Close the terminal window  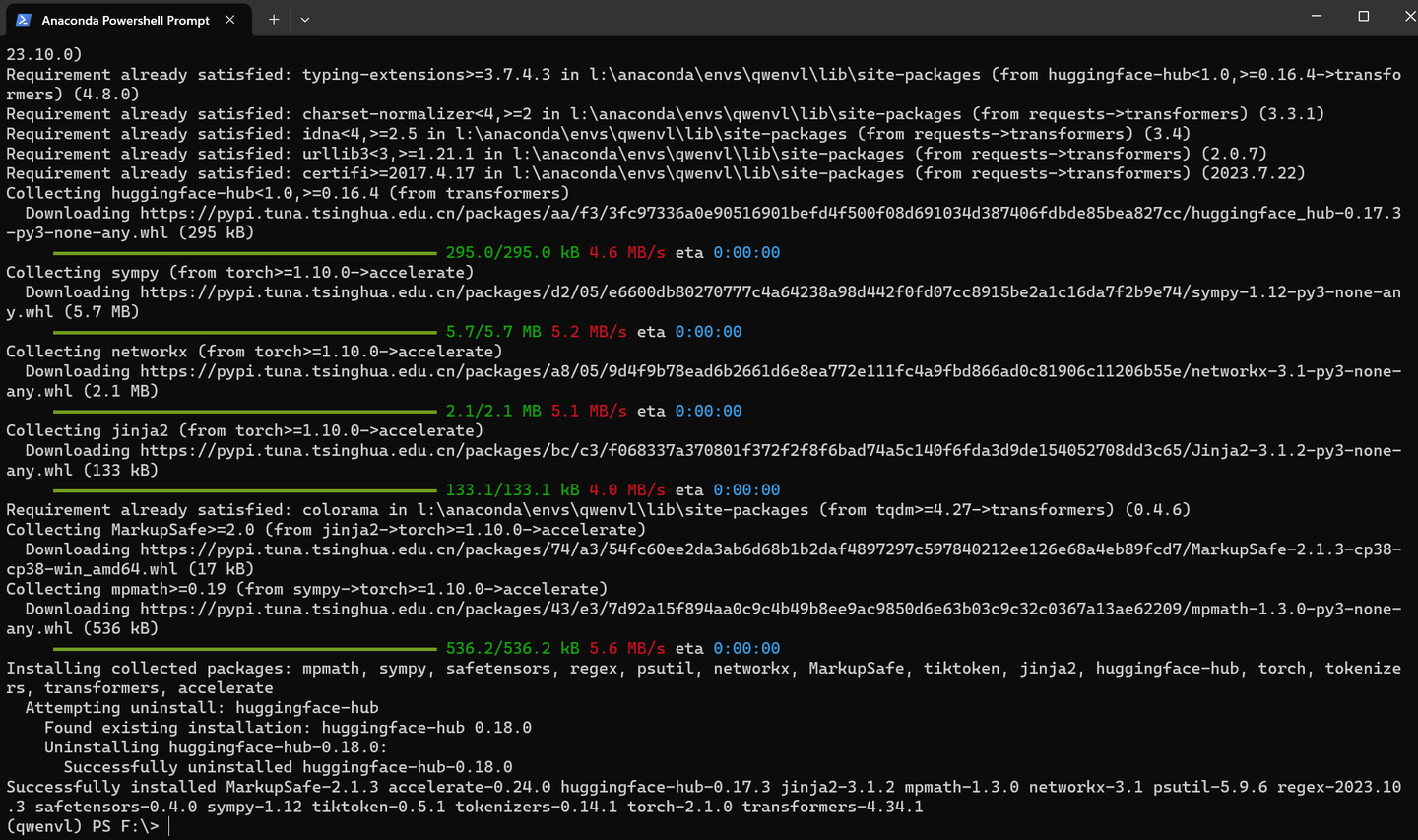pos(1408,17)
